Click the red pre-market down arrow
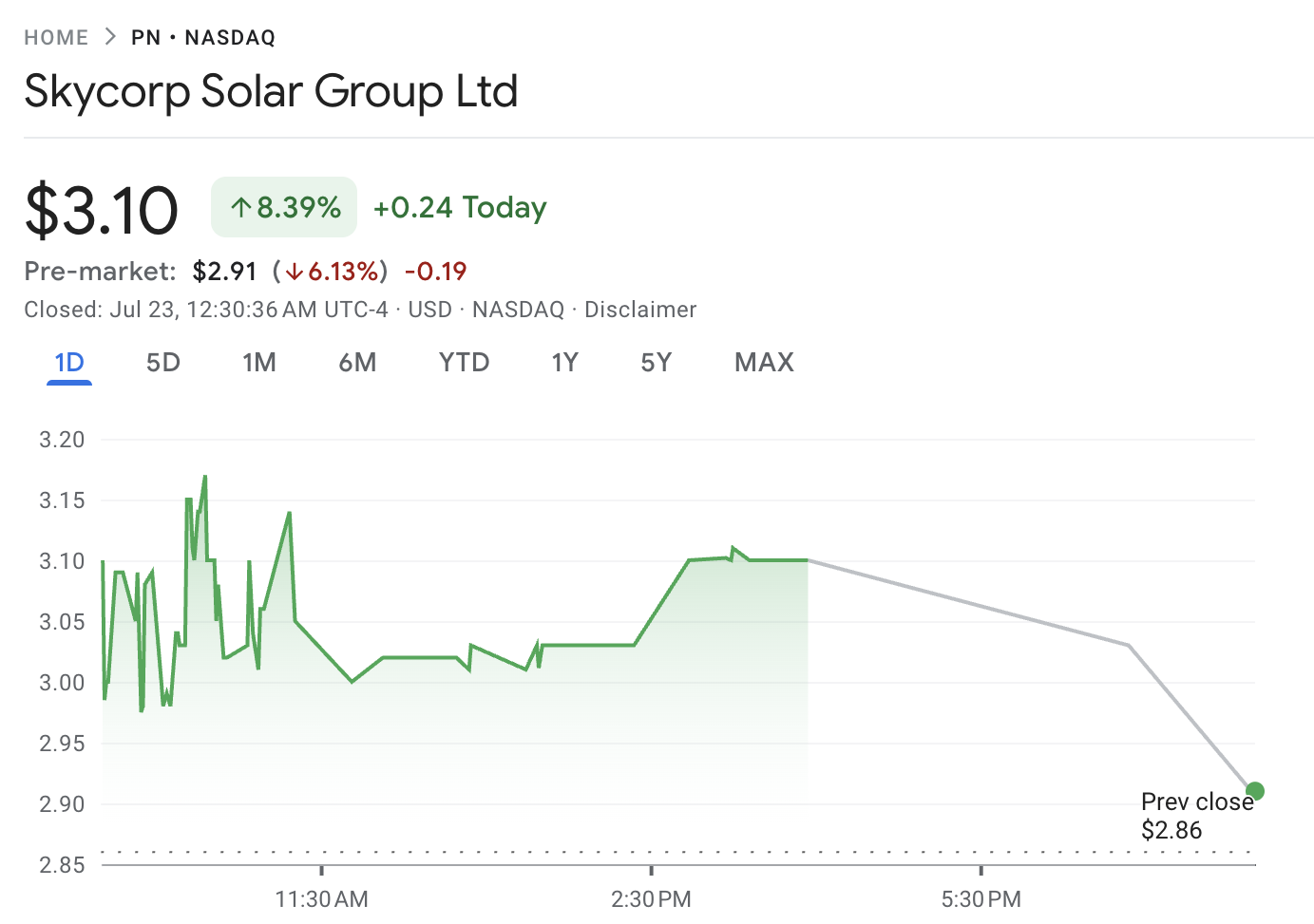Image resolution: width=1314 pixels, height=924 pixels. (295, 272)
